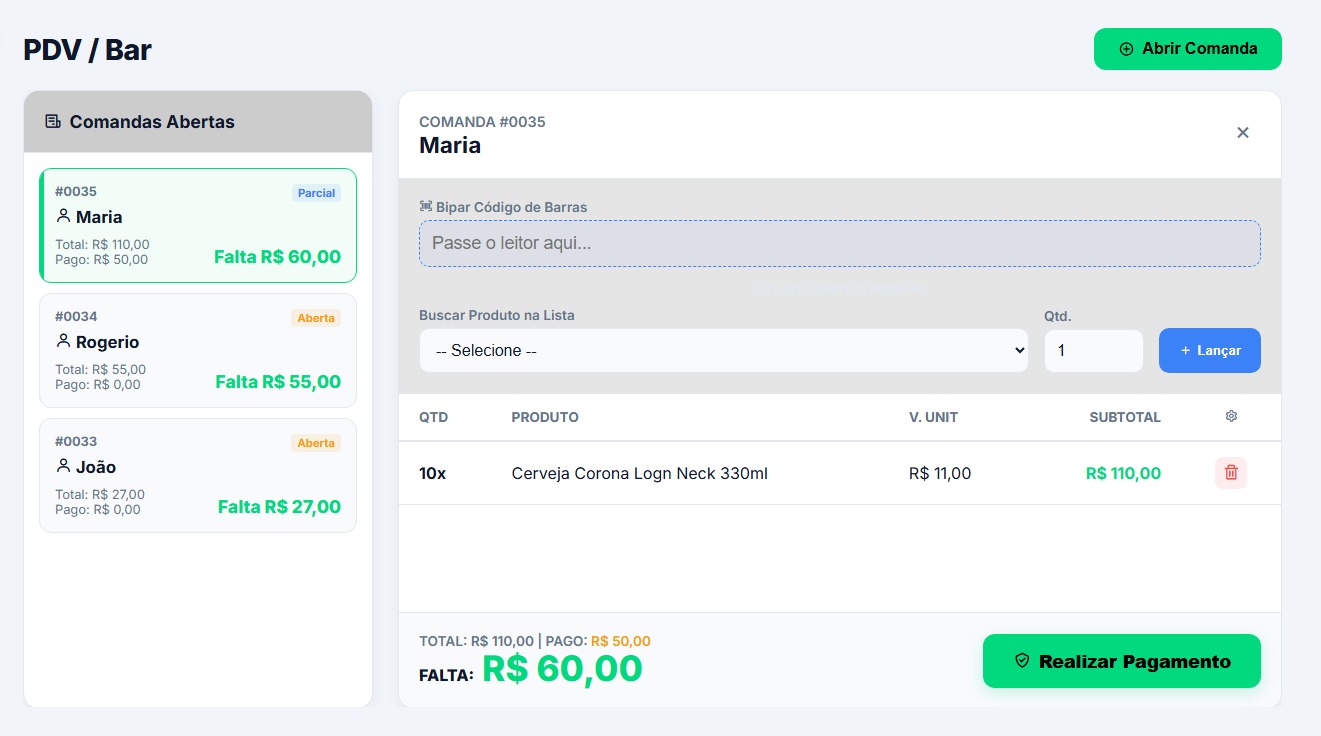1321x736 pixels.
Task: Click the Qtd quantity input field
Action: tap(1093, 350)
